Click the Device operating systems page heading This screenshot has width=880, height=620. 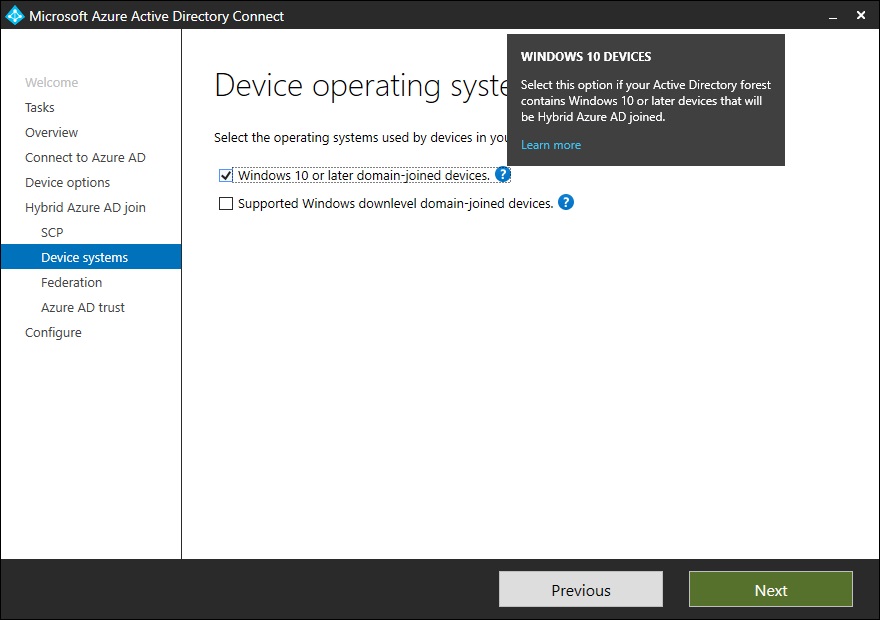(x=361, y=86)
